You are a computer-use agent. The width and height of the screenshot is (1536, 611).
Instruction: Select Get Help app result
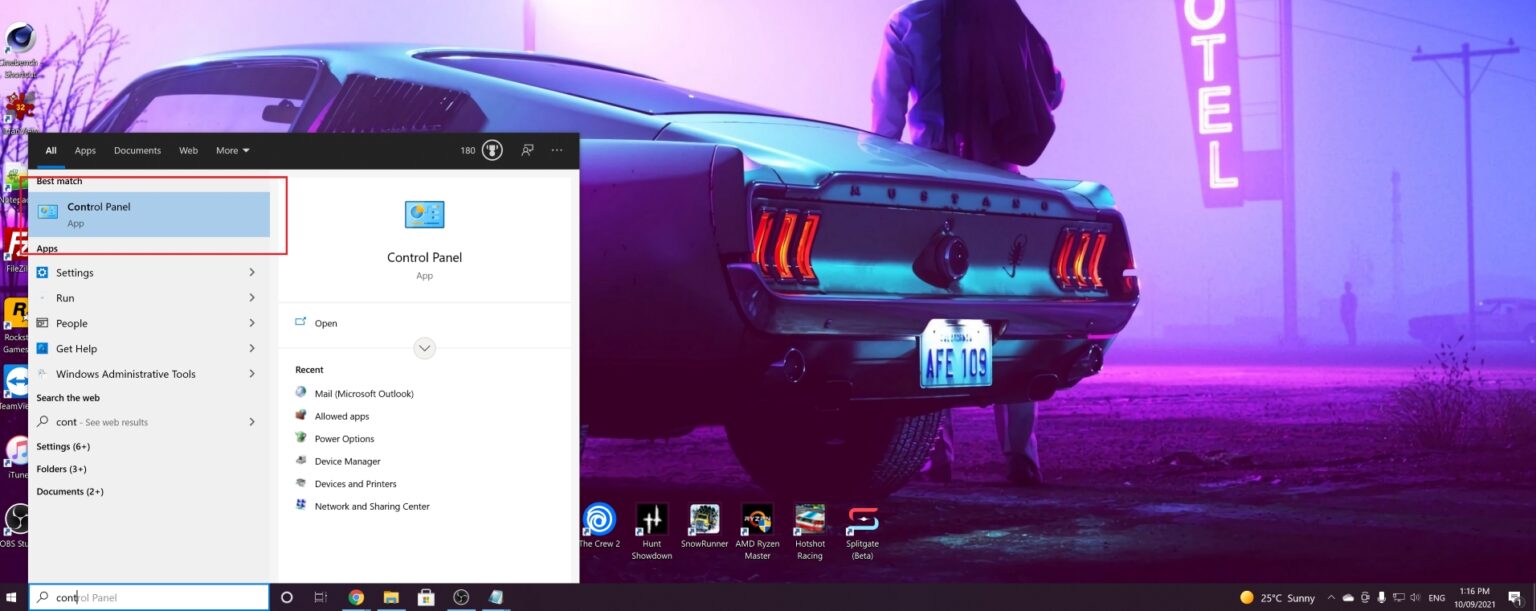[x=149, y=348]
